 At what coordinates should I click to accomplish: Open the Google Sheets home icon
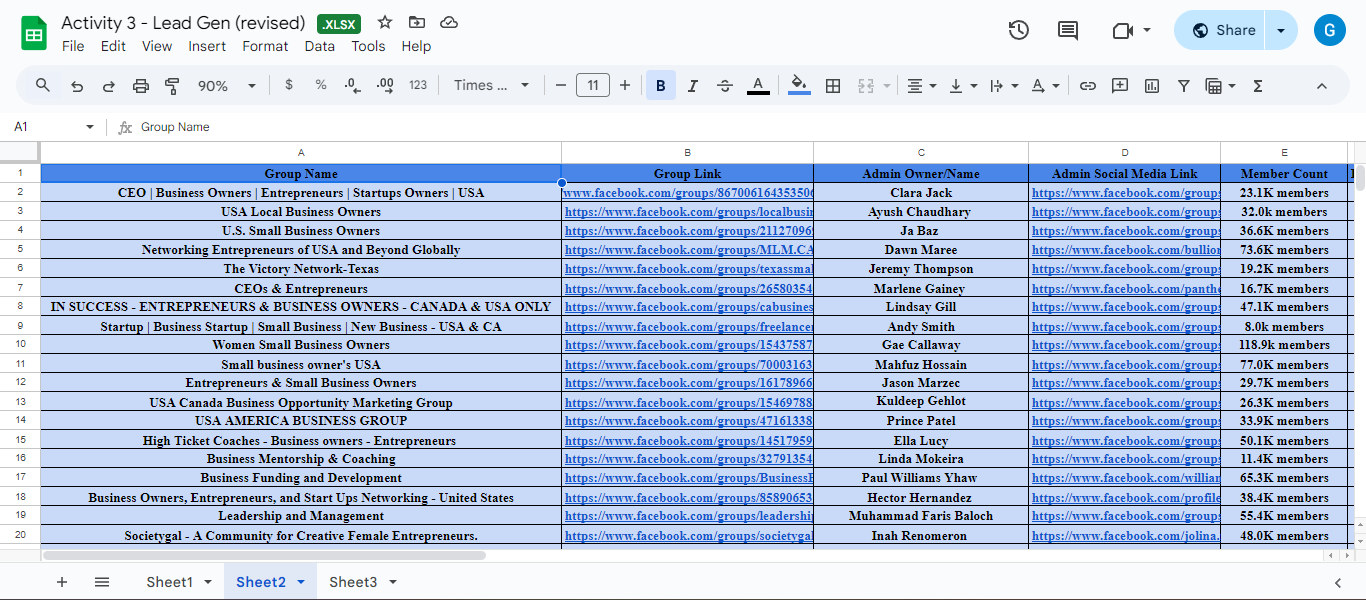[35, 33]
